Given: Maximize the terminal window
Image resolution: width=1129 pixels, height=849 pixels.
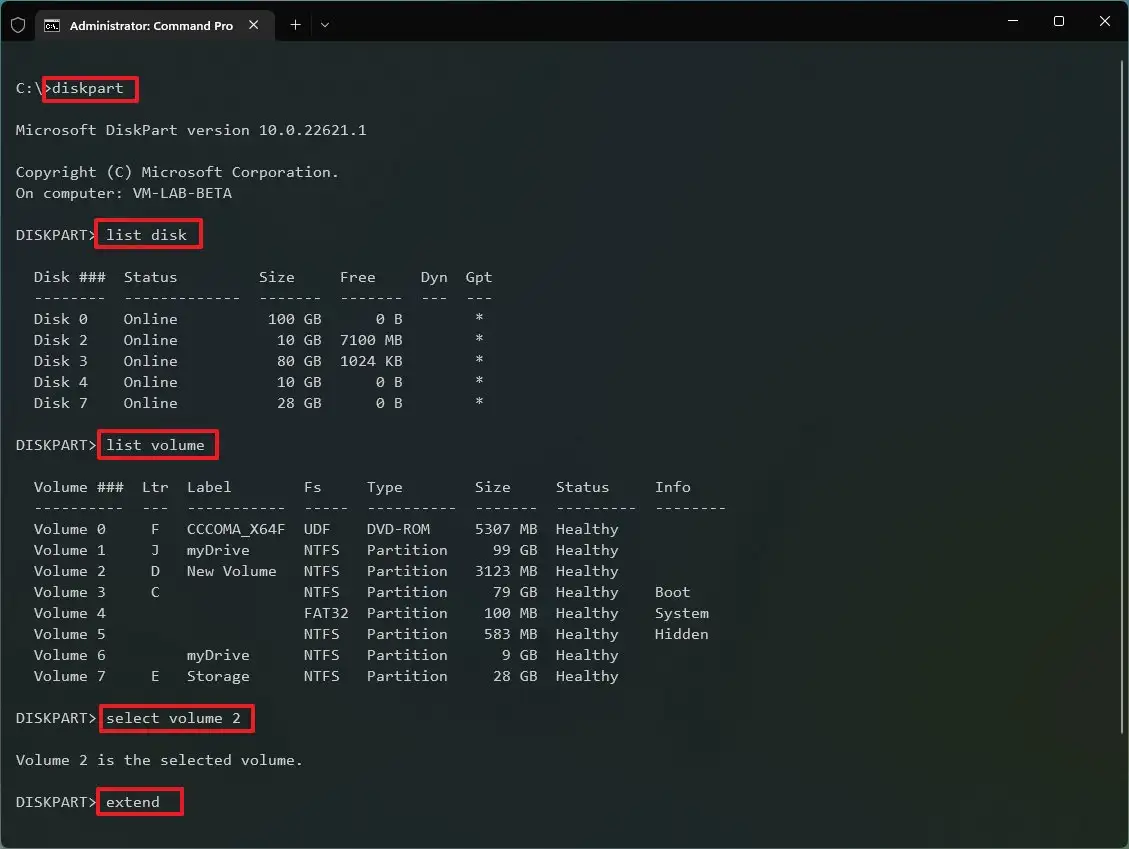Looking at the screenshot, I should (x=1058, y=22).
